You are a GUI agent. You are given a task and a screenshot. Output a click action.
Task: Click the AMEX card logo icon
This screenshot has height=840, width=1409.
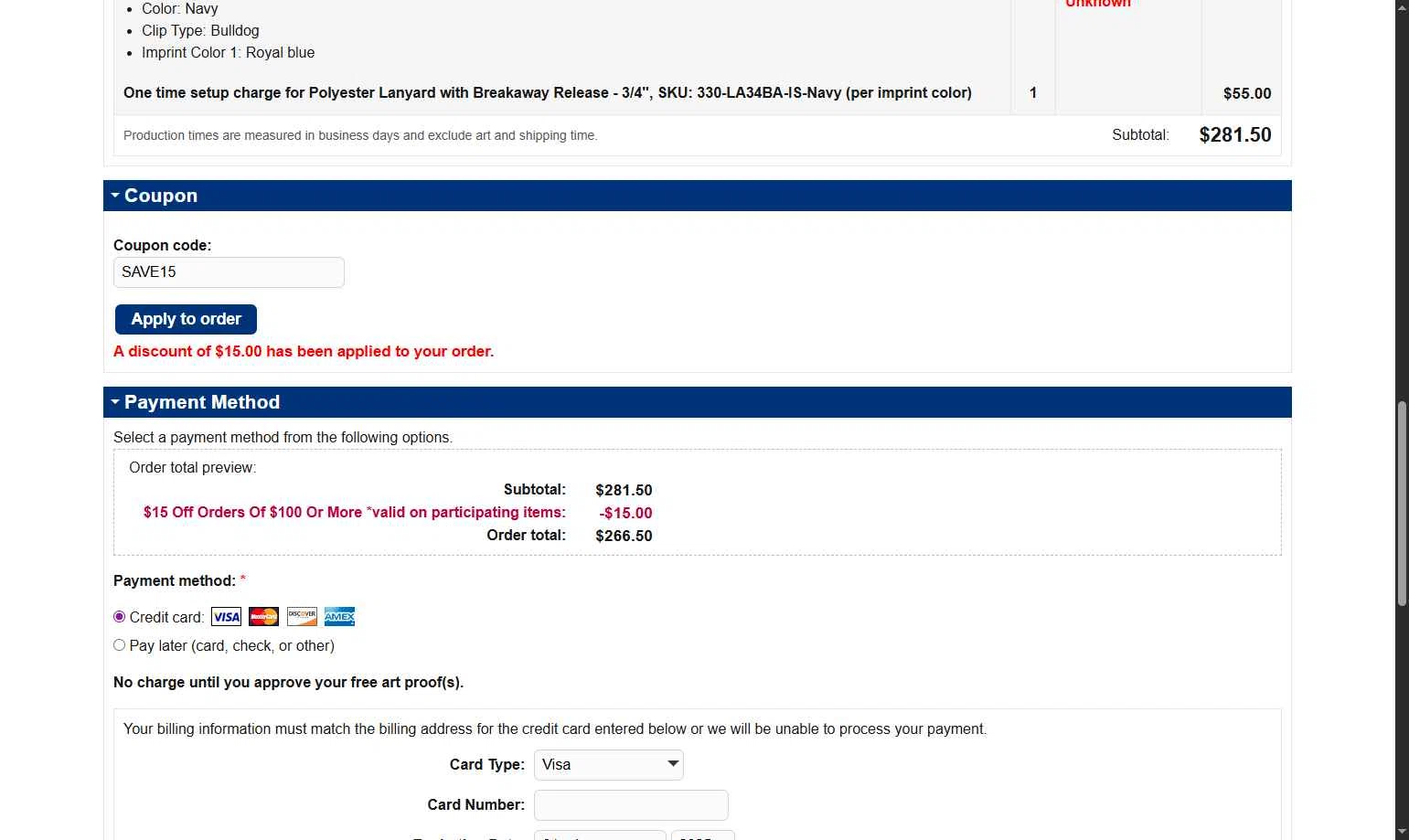tap(339, 617)
